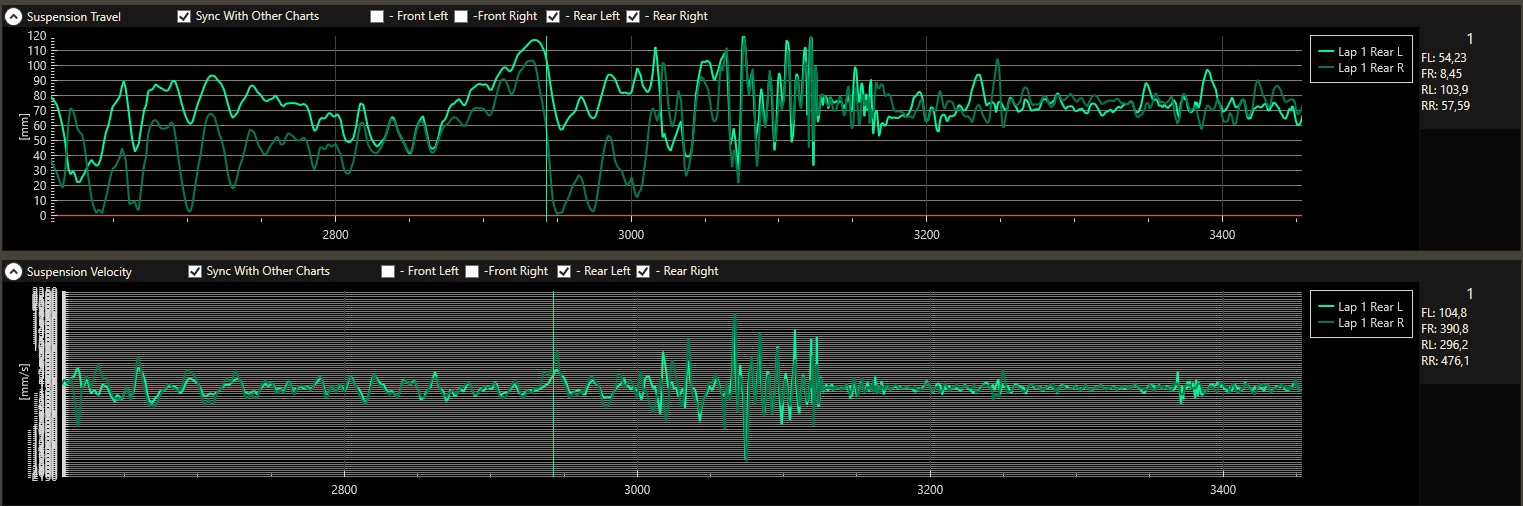The height and width of the screenshot is (506, 1523).
Task: Toggle Sync With Other Charts for Suspension Travel
Action: click(184, 17)
